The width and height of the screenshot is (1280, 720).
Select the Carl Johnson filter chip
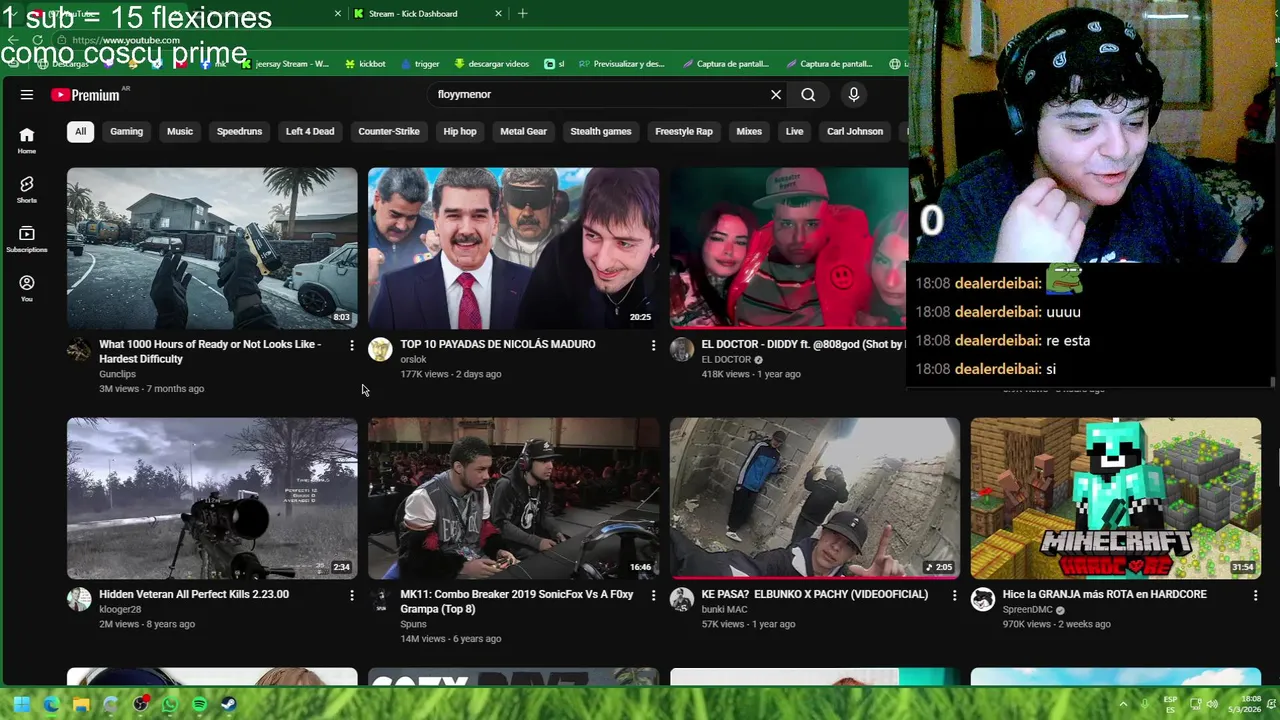click(855, 131)
